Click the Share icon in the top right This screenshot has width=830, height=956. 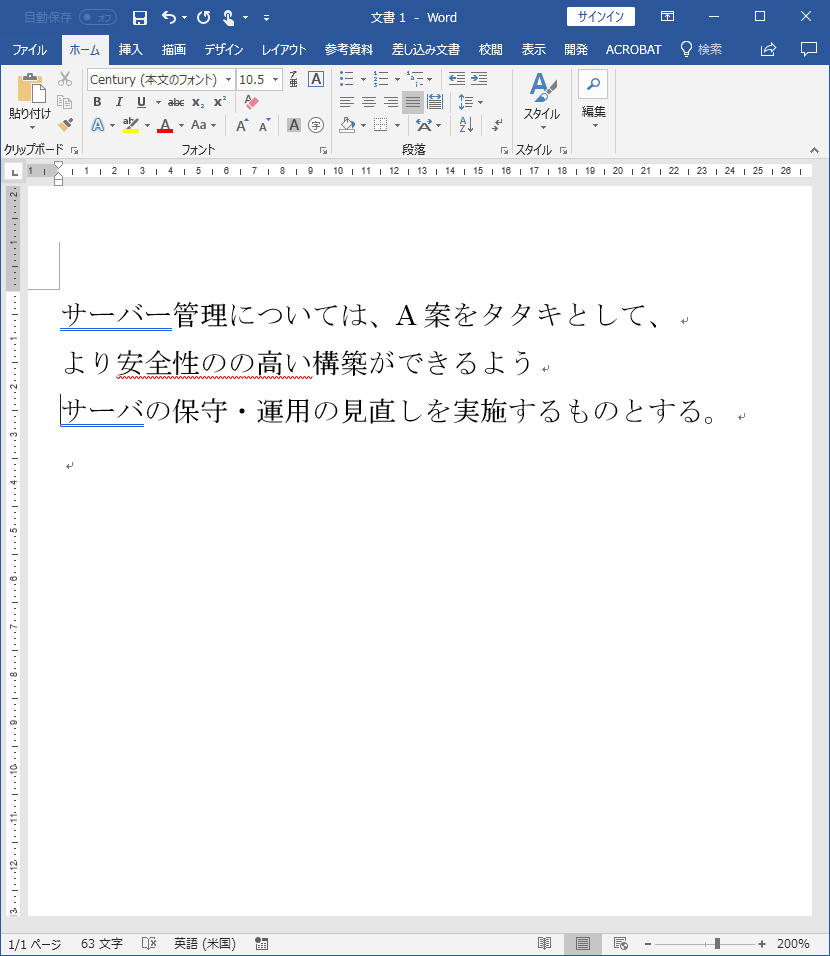[768, 49]
